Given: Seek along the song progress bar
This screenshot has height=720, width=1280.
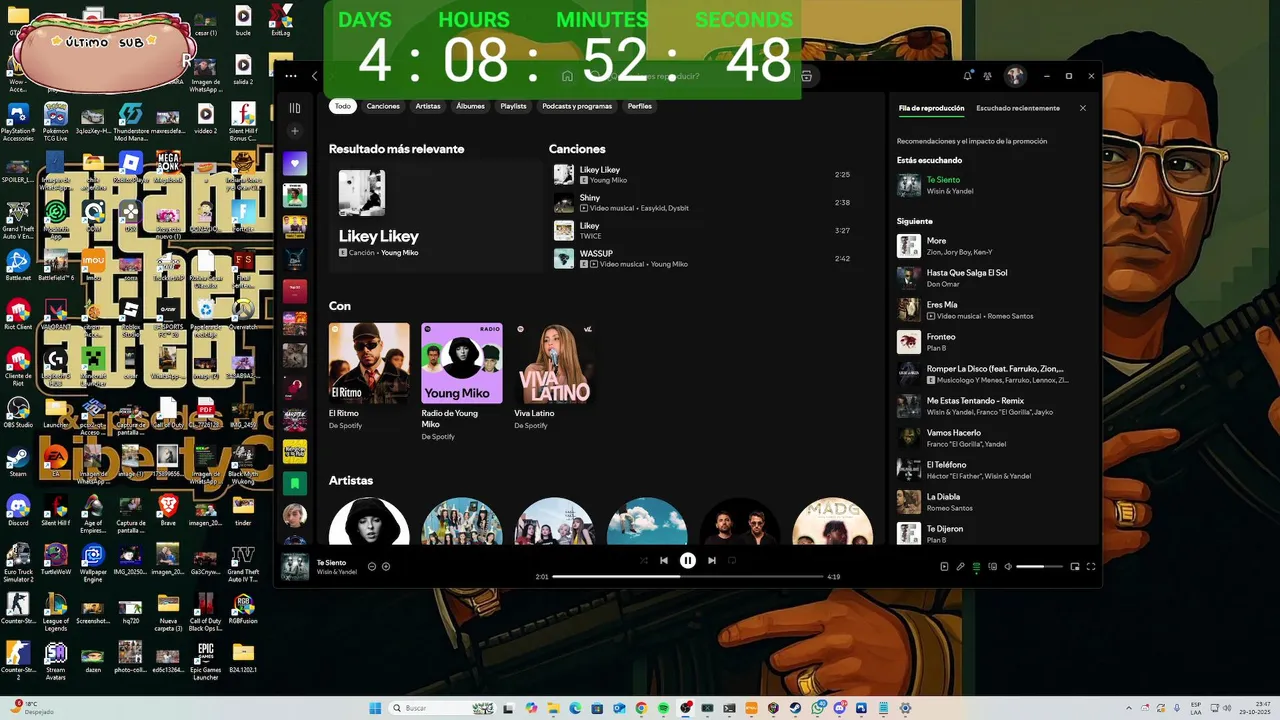Looking at the screenshot, I should (x=687, y=577).
